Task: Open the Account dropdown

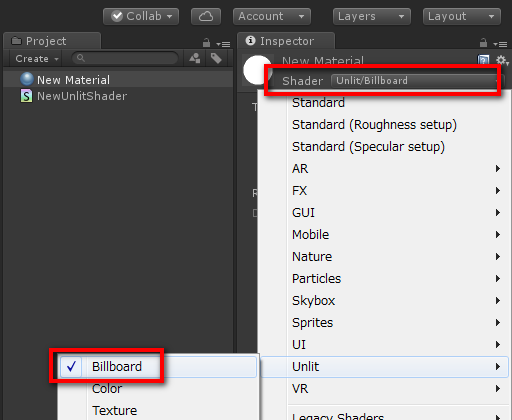Action: click(x=272, y=16)
